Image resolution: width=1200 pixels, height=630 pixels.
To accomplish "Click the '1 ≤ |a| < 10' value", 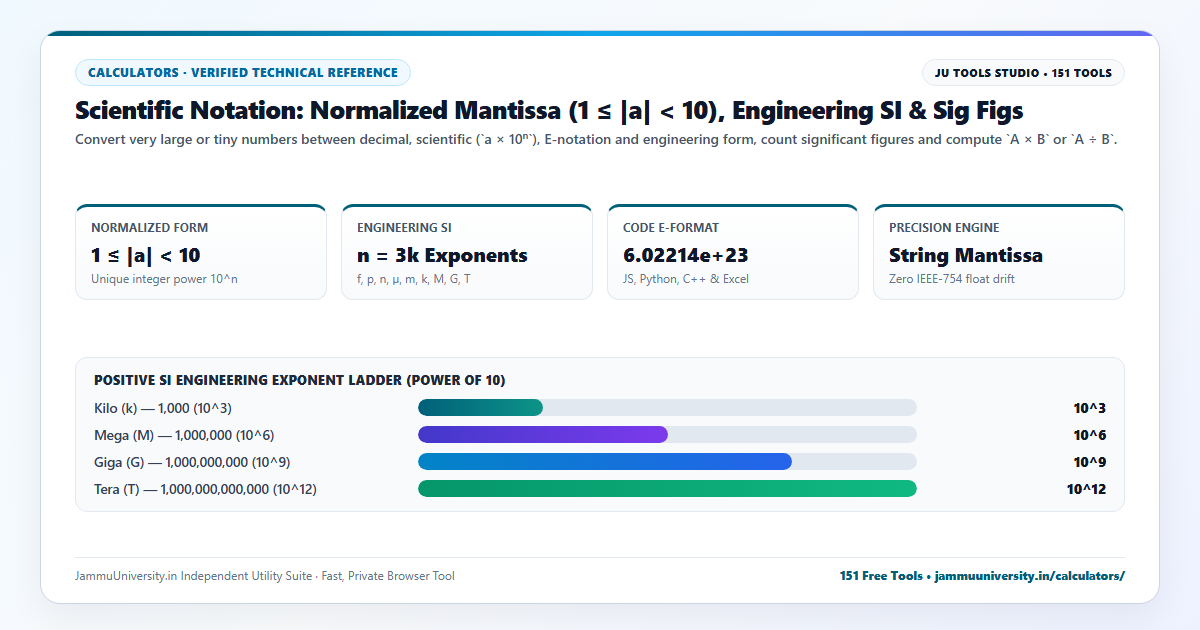I will pyautogui.click(x=146, y=256).
